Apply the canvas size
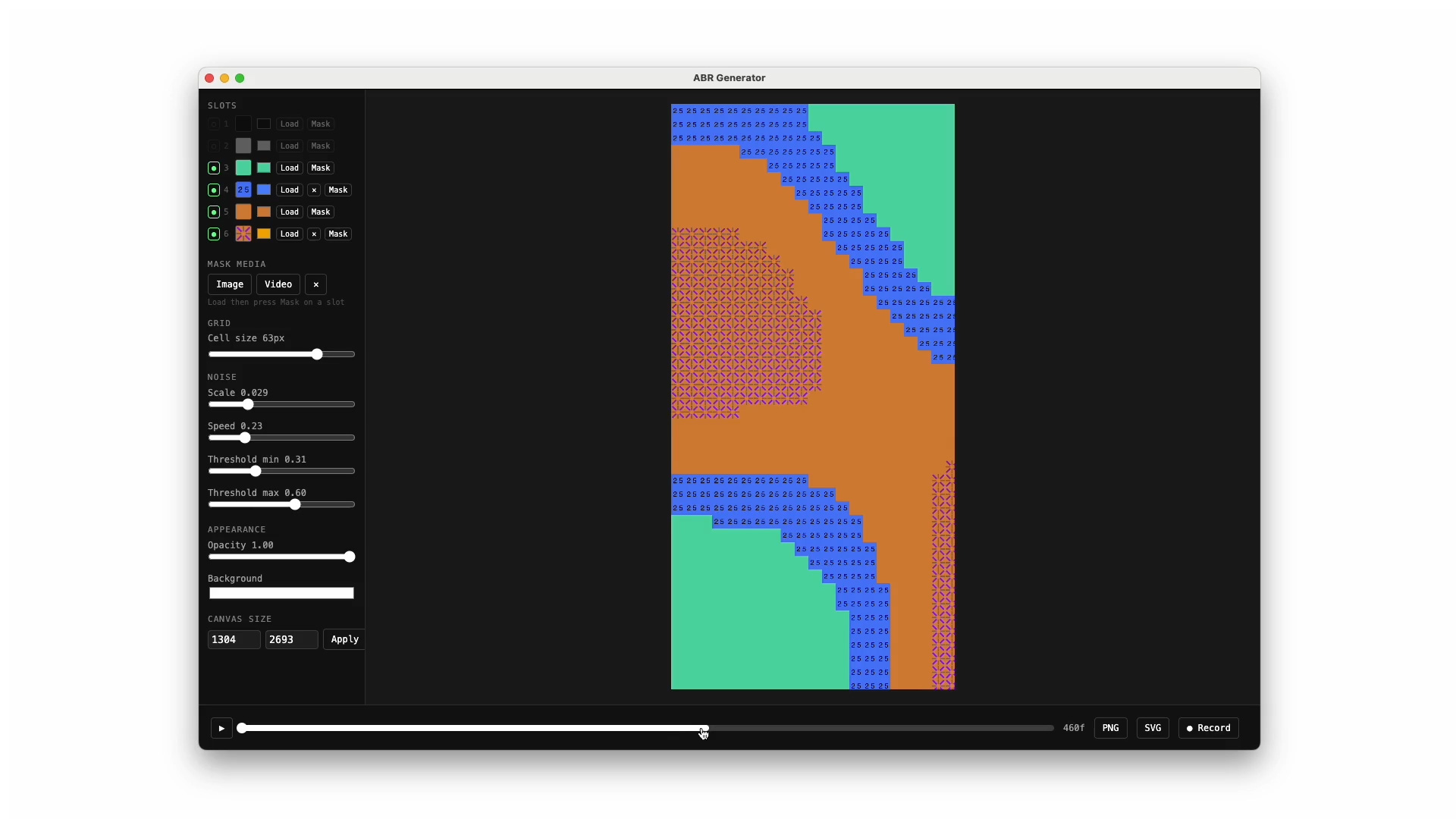The width and height of the screenshot is (1456, 819). pyautogui.click(x=344, y=639)
